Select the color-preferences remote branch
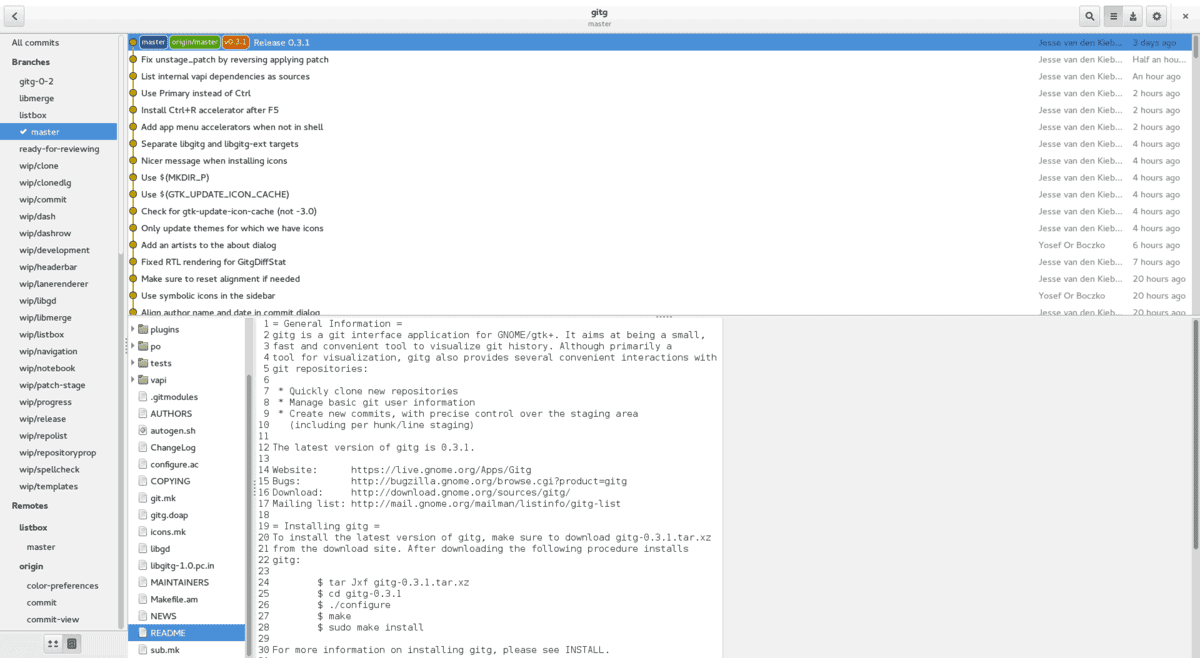 click(58, 586)
